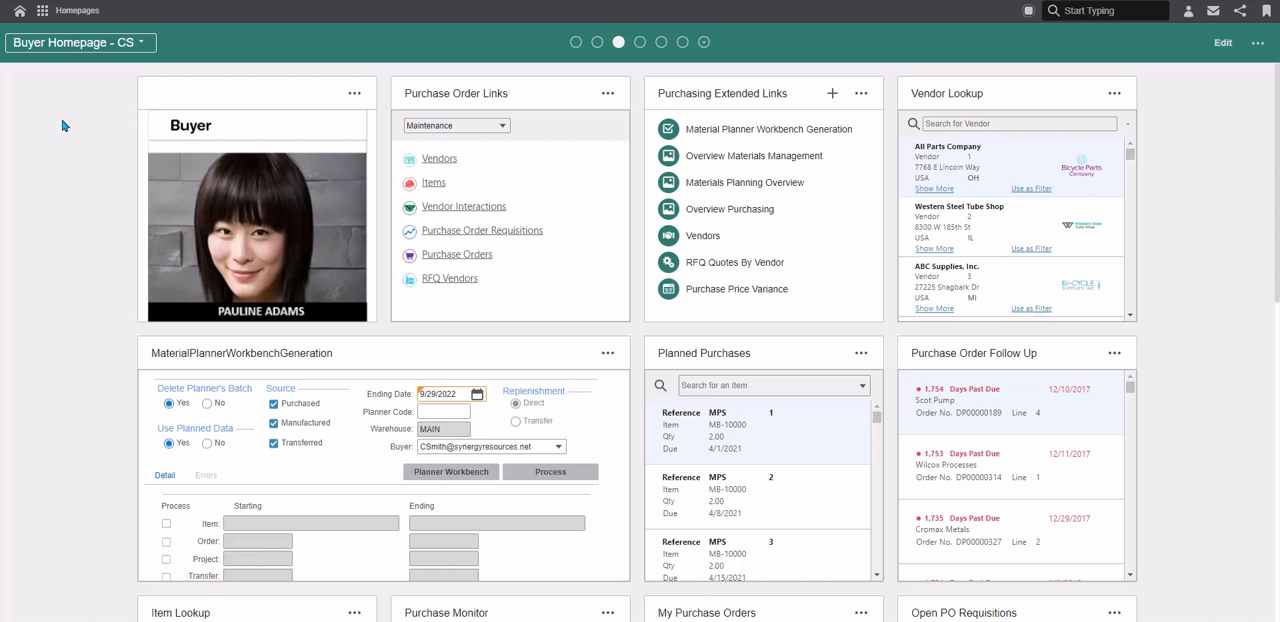This screenshot has height=622, width=1280.
Task: Select Yes for Delete Planner's Batch
Action: pos(168,404)
